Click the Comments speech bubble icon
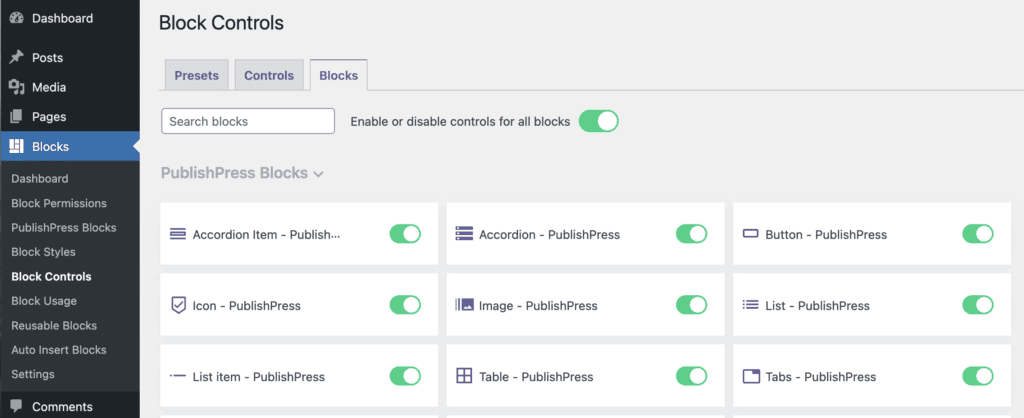This screenshot has width=1024, height=418. pos(17,406)
